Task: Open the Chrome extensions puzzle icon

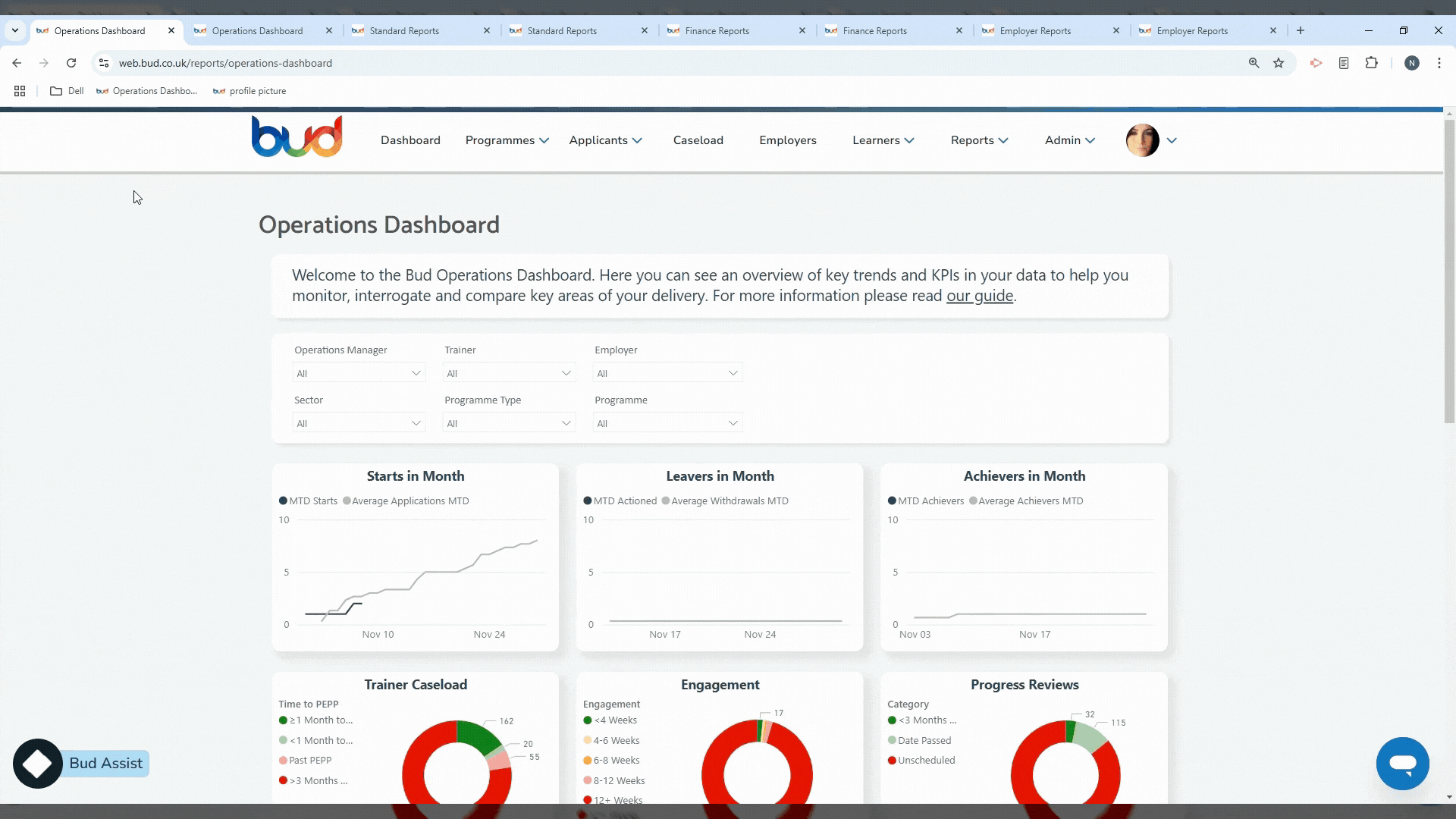Action: click(1371, 63)
